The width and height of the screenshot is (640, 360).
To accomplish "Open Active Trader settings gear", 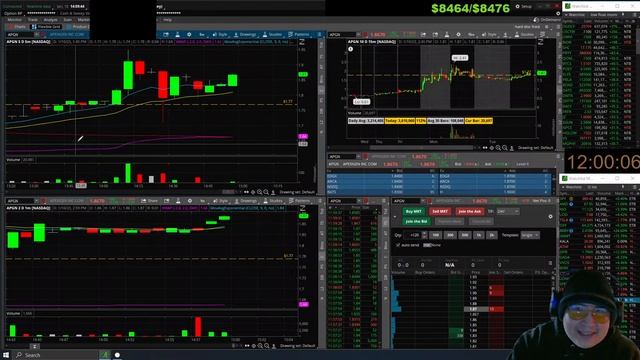I will coord(550,217).
